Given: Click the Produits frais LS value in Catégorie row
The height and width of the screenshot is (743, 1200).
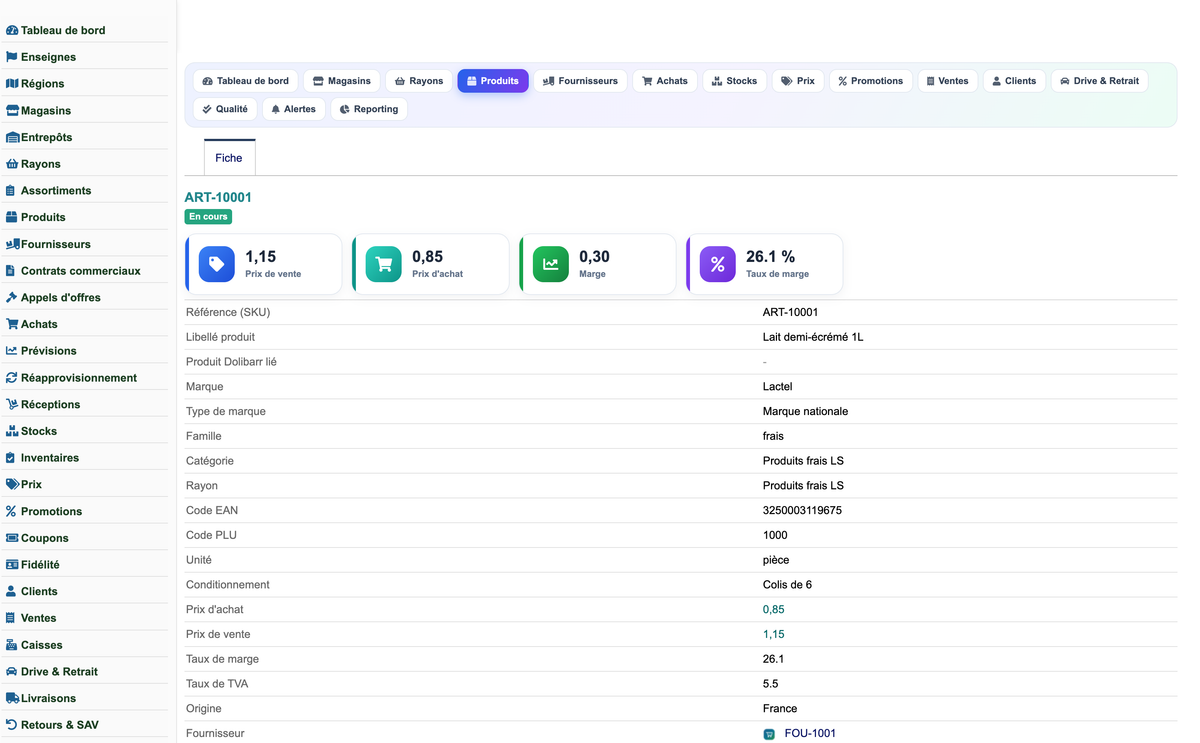Looking at the screenshot, I should click(x=803, y=461).
